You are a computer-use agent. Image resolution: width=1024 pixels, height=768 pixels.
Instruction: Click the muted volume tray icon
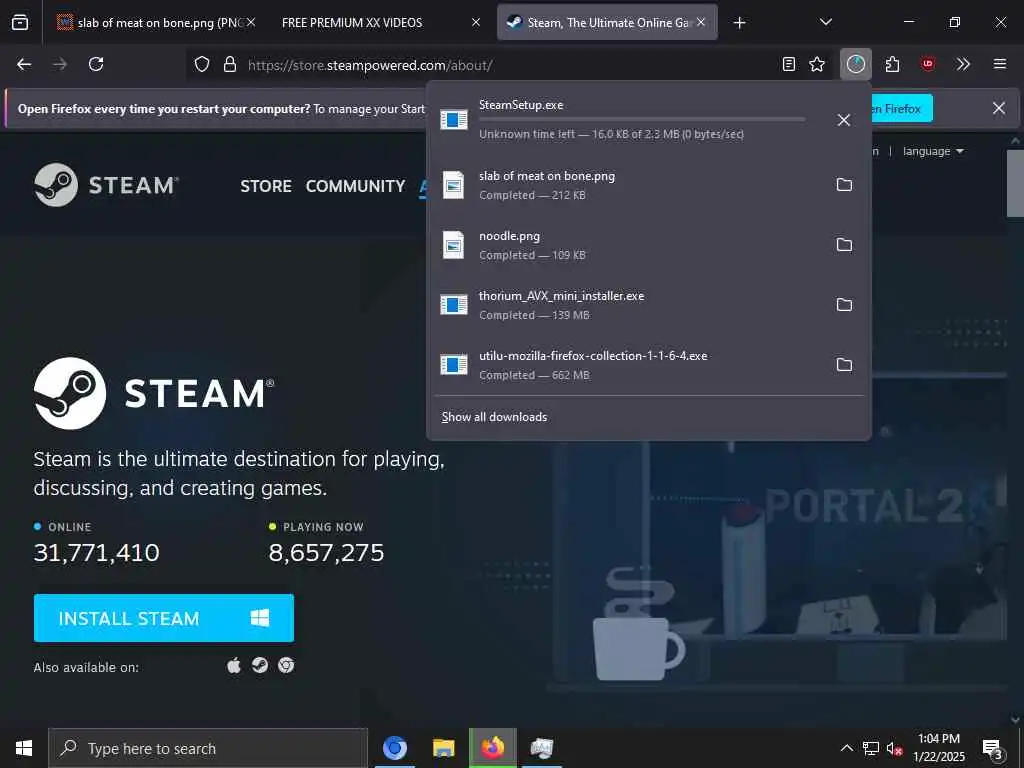pos(894,748)
